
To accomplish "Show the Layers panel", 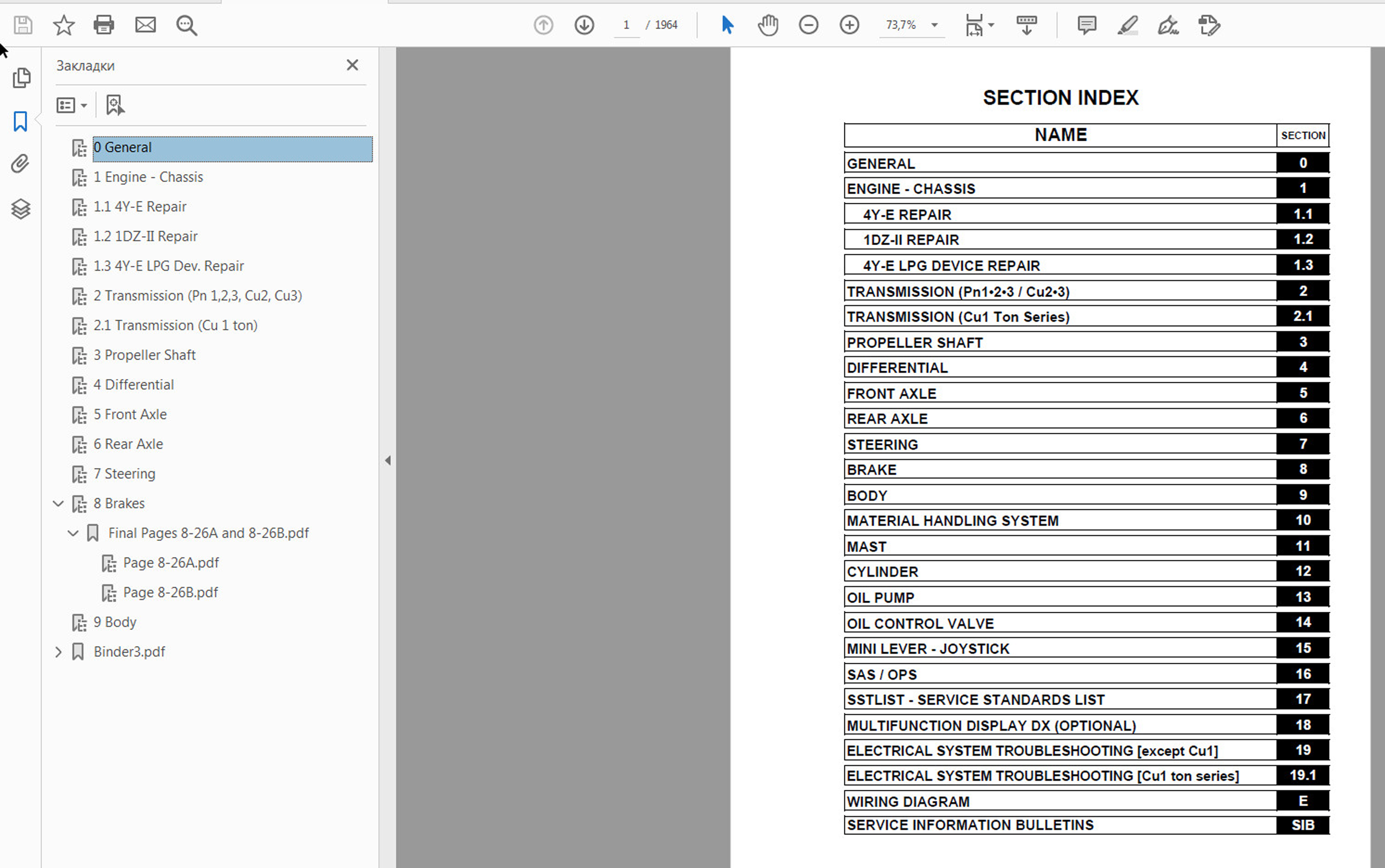I will [x=21, y=209].
